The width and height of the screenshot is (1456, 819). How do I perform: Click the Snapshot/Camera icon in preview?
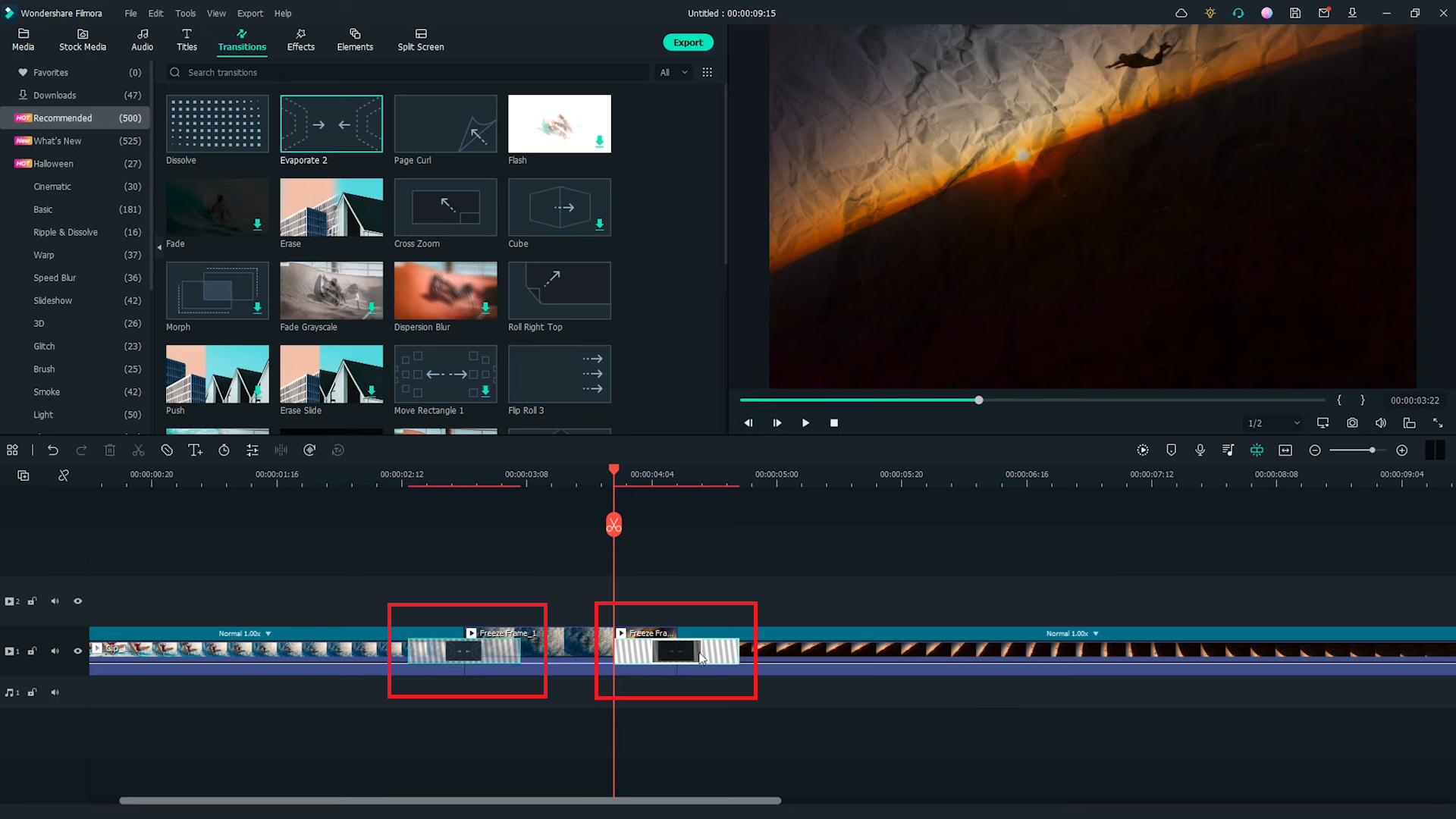tap(1352, 422)
